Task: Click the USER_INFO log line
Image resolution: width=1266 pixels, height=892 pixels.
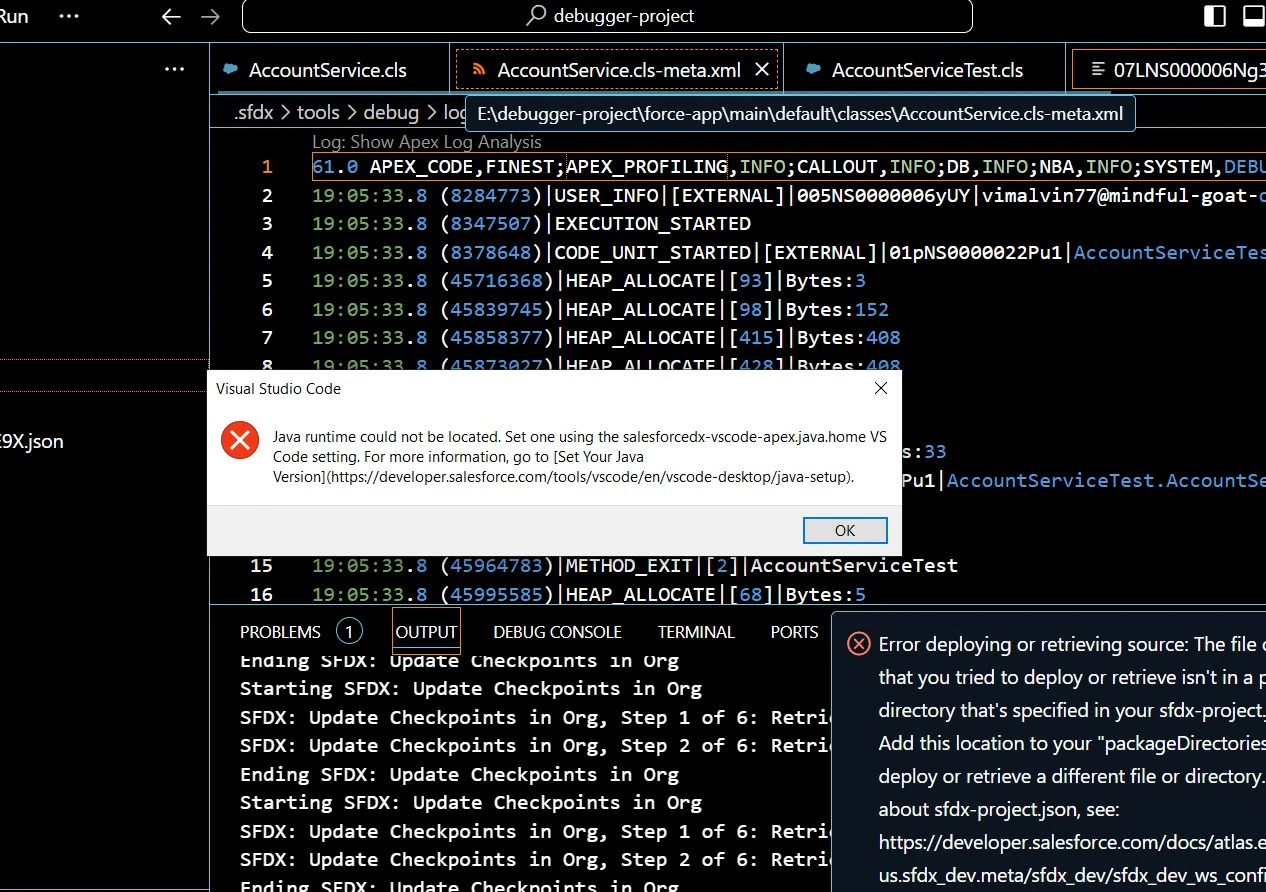Action: pos(789,195)
